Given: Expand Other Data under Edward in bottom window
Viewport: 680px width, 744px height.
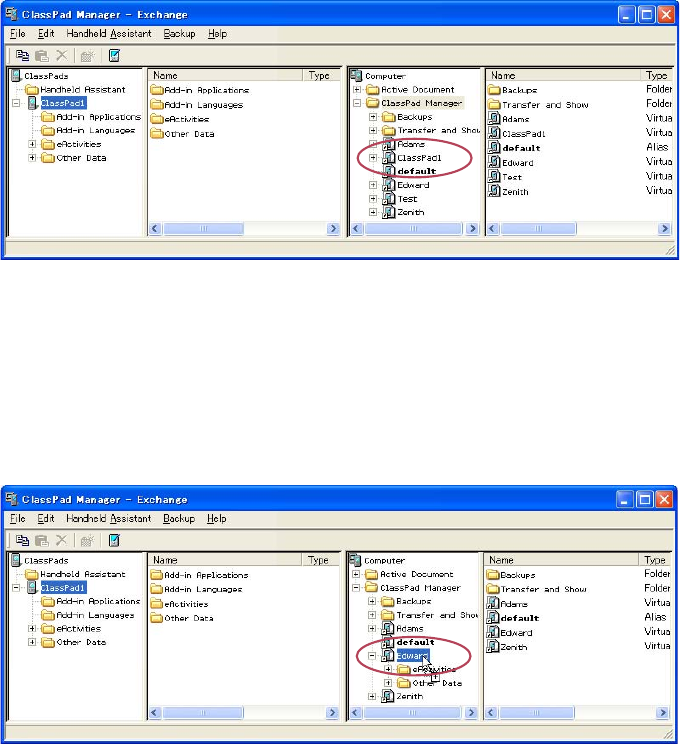Looking at the screenshot, I should pyautogui.click(x=388, y=683).
